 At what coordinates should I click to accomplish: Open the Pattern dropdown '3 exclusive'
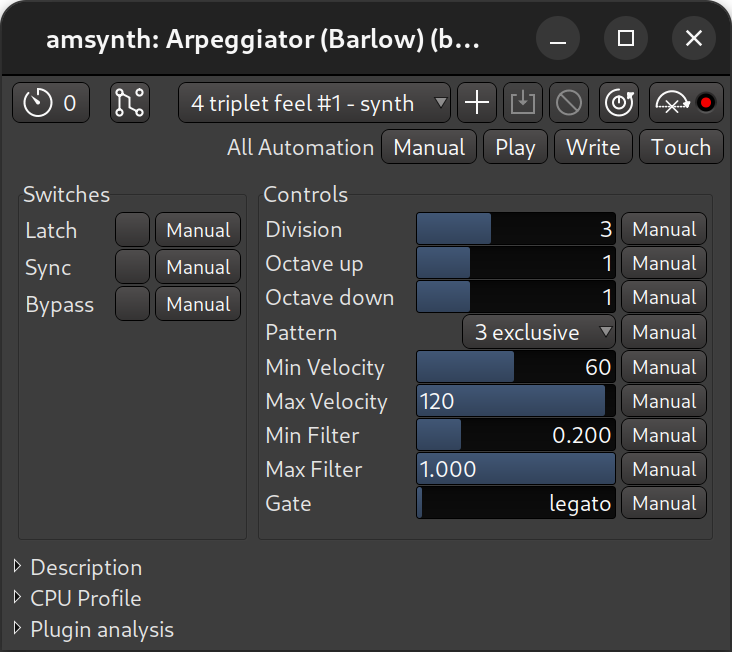coord(539,332)
